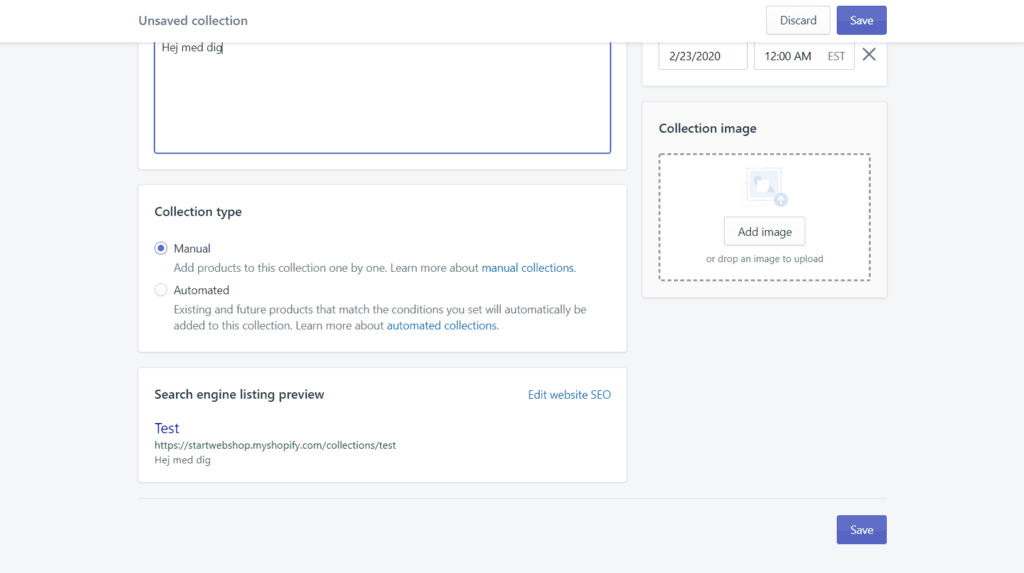Select the Manual collection type radio
1024x573 pixels.
161,248
